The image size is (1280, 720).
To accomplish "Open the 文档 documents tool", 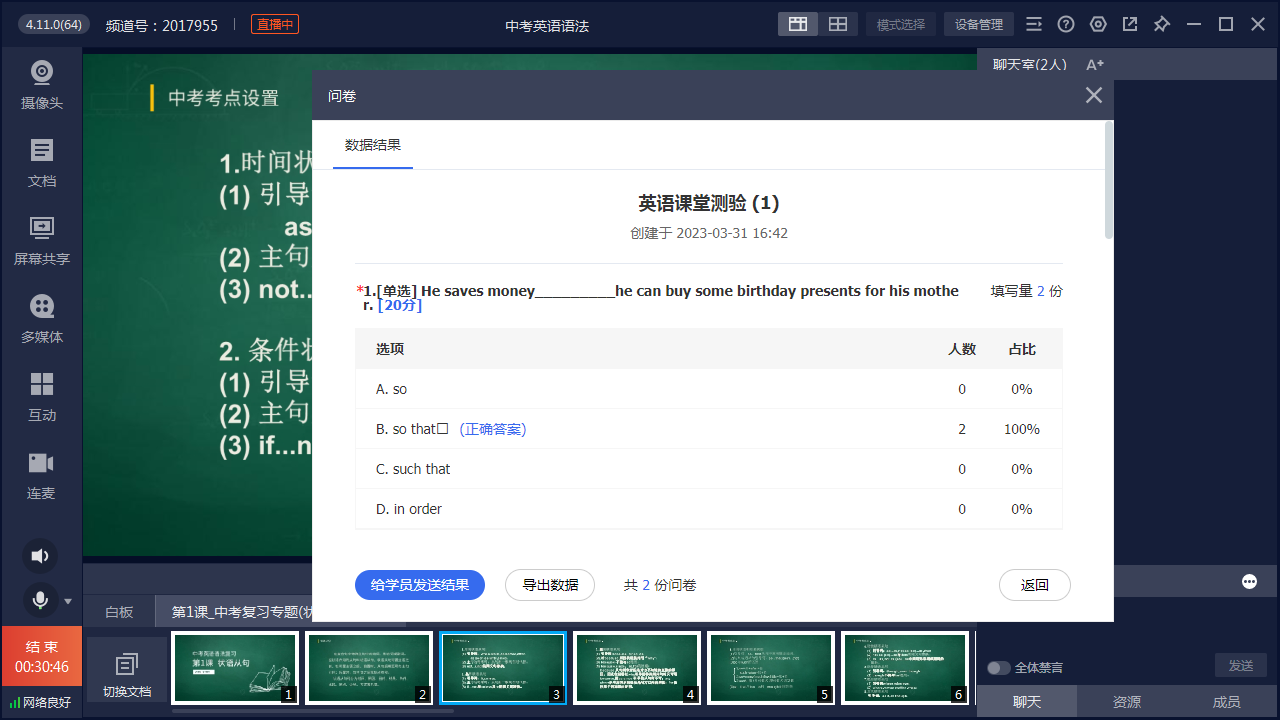I will point(41,162).
